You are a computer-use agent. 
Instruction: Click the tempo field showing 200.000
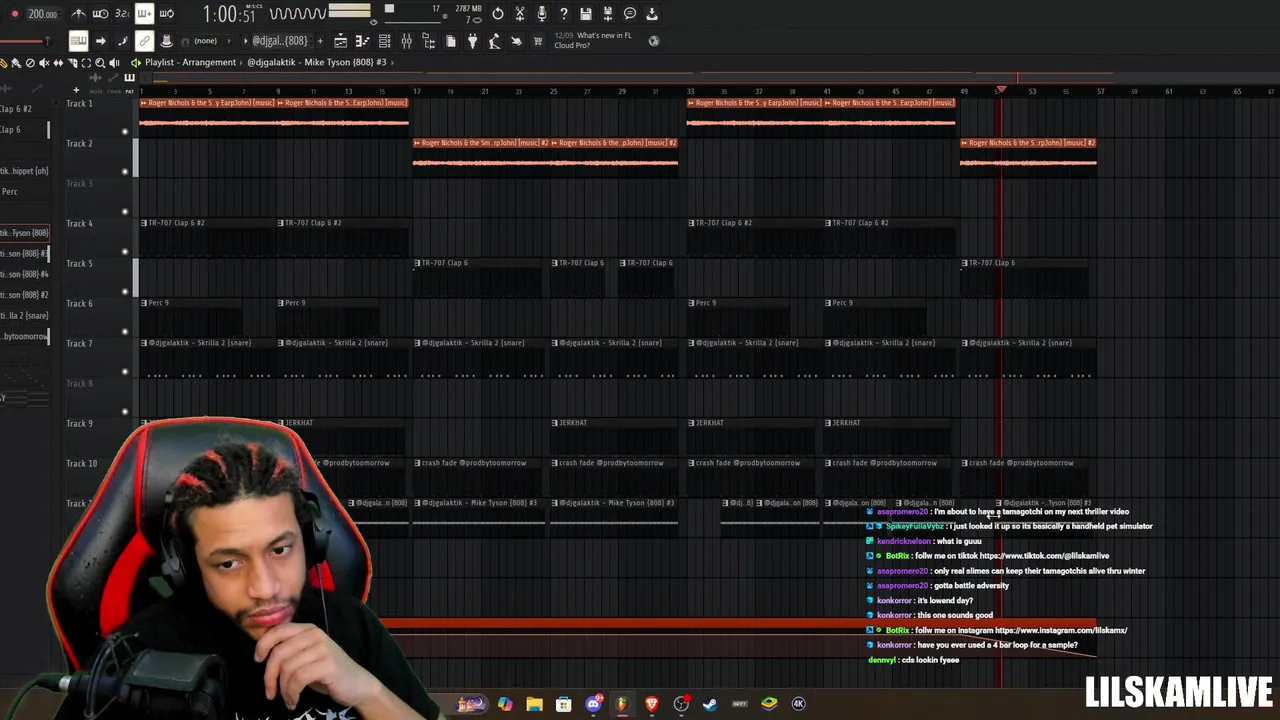(x=42, y=14)
